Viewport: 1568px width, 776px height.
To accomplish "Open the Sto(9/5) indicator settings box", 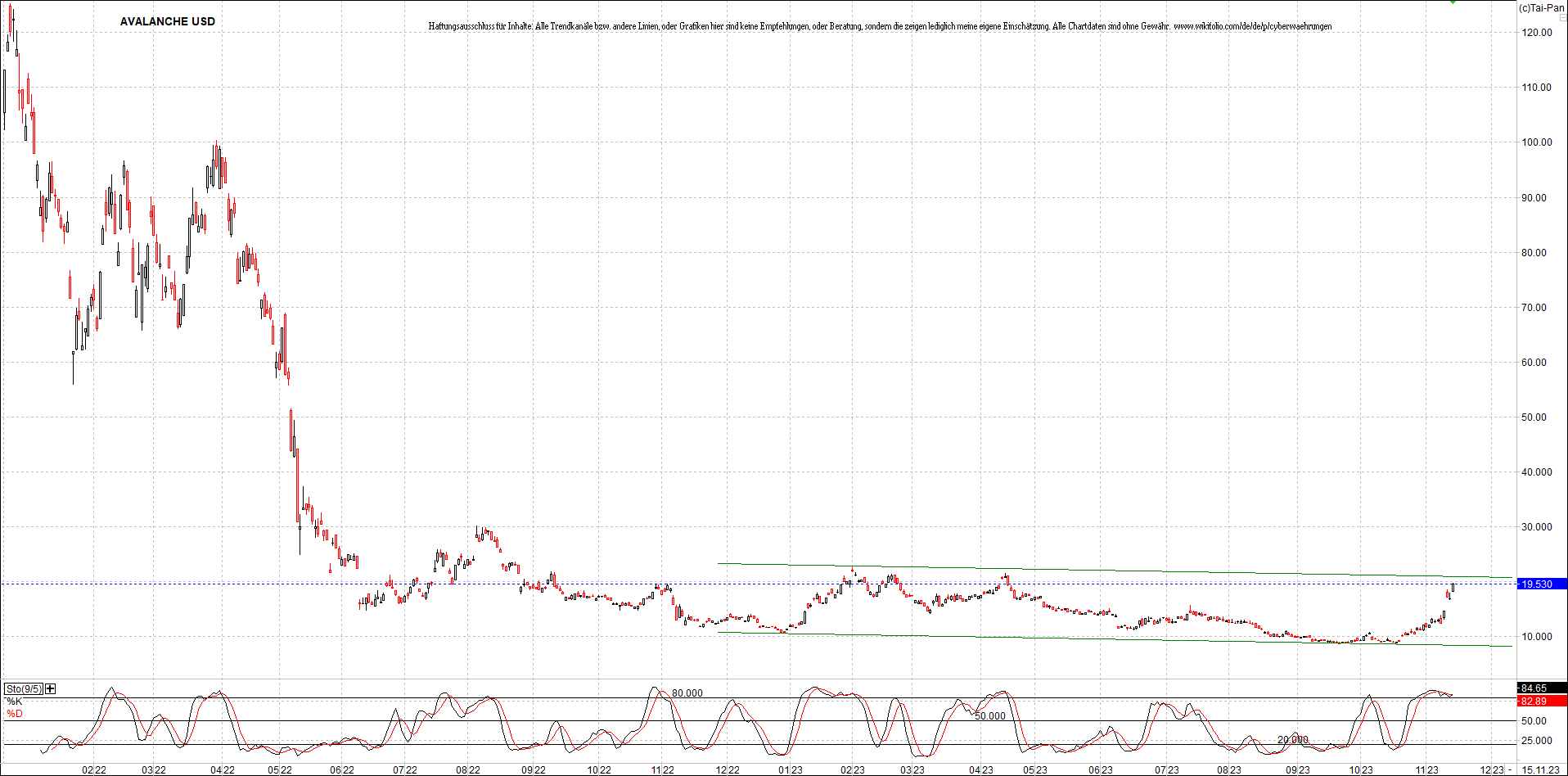I will click(x=23, y=688).
